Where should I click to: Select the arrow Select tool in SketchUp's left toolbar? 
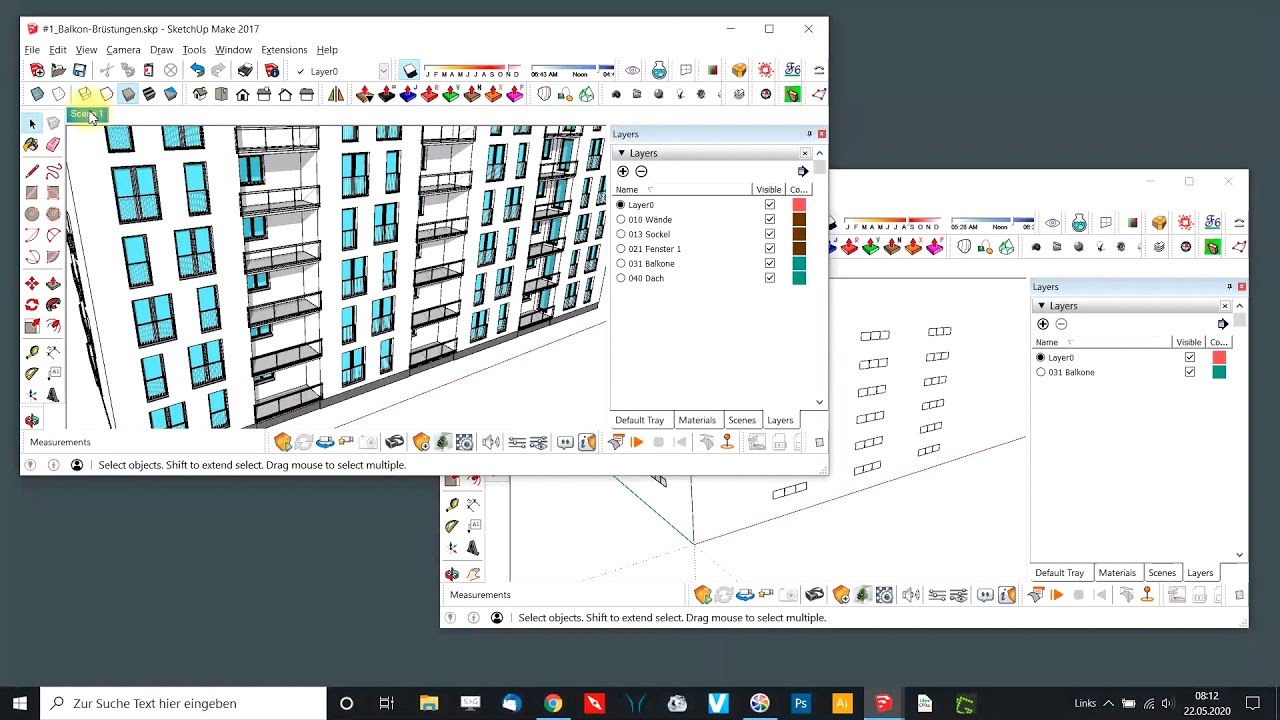click(x=32, y=123)
